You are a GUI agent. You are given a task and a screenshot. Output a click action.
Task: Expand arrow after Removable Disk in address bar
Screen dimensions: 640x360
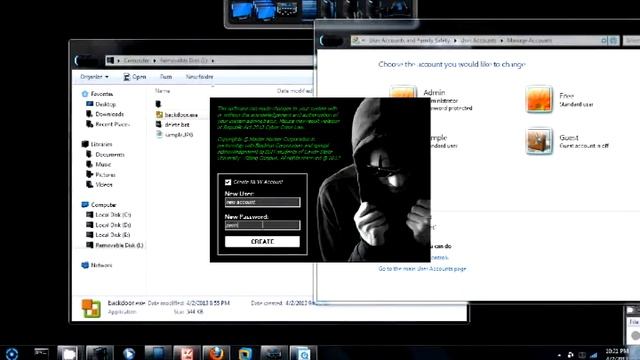point(213,60)
